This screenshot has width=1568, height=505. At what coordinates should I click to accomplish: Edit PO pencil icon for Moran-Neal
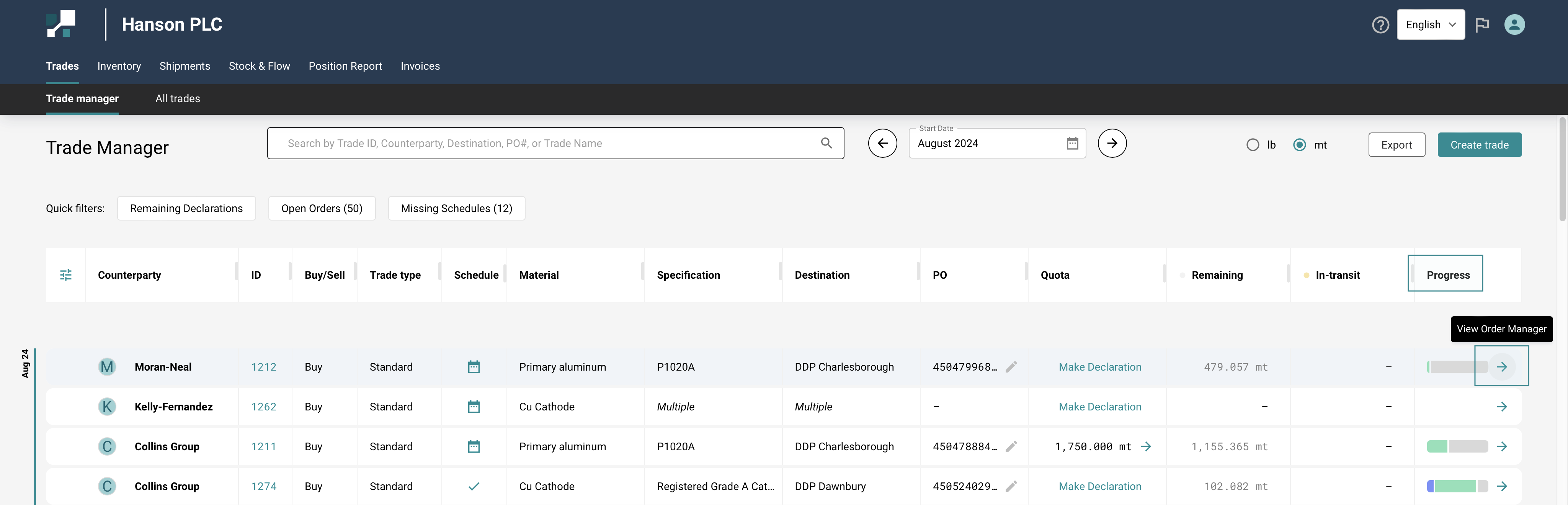[1011, 367]
